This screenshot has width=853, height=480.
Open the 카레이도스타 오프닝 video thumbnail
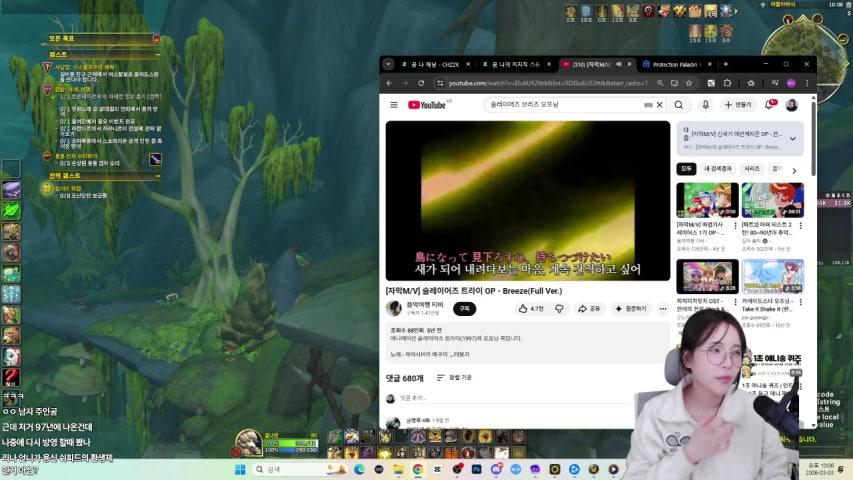pyautogui.click(x=772, y=276)
